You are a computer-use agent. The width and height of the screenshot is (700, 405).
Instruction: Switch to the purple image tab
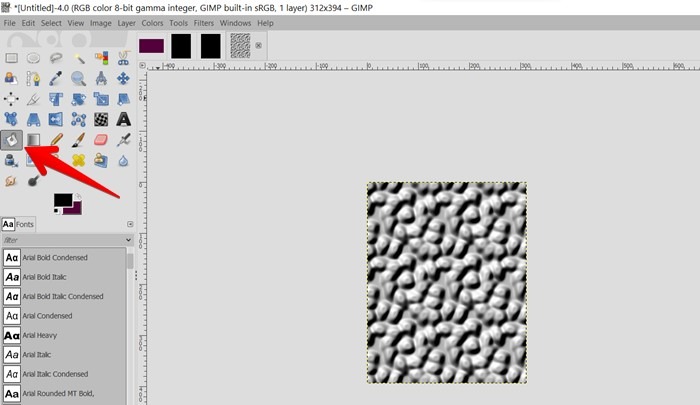point(151,46)
